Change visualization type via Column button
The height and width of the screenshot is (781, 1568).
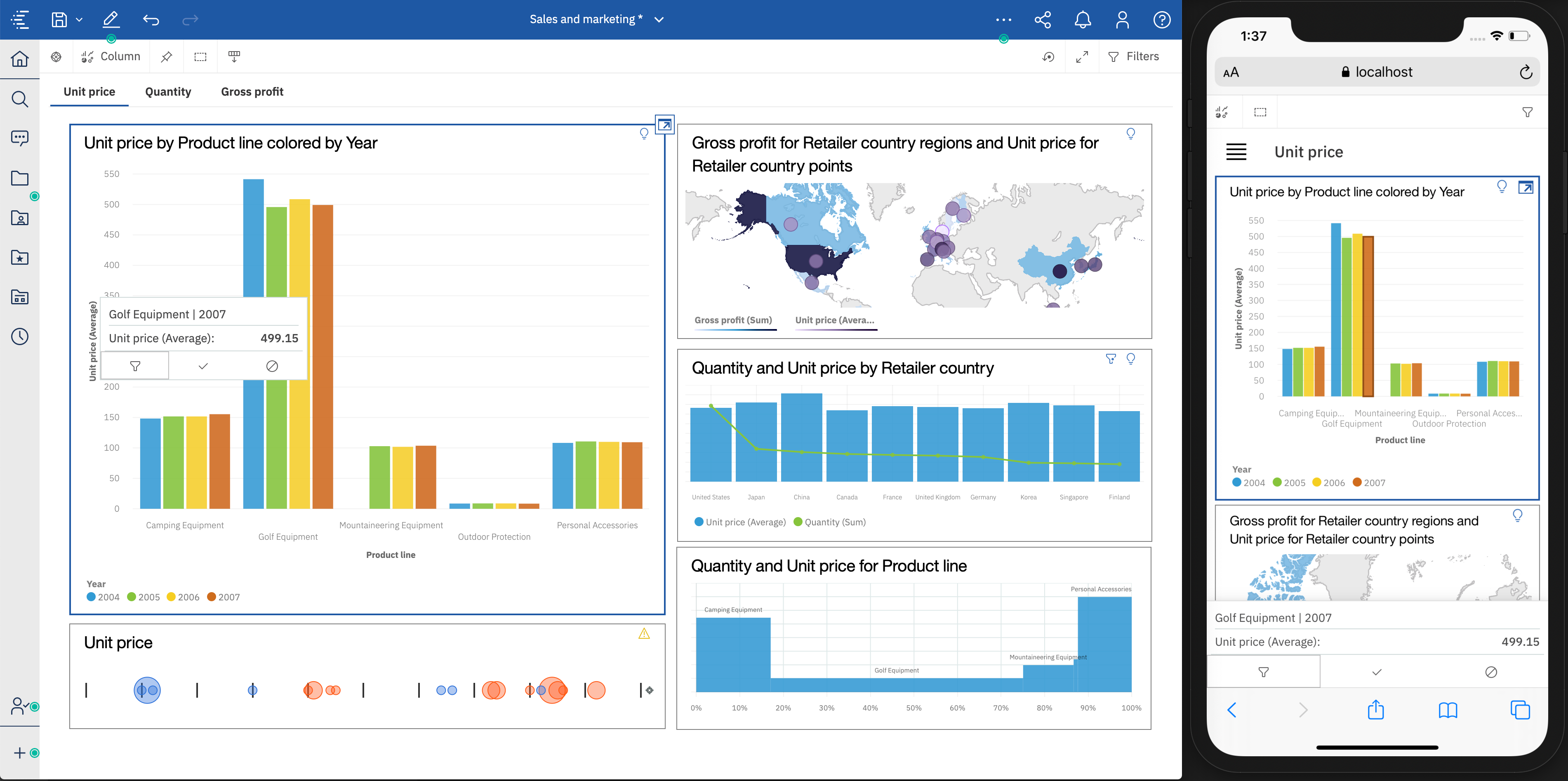click(111, 56)
